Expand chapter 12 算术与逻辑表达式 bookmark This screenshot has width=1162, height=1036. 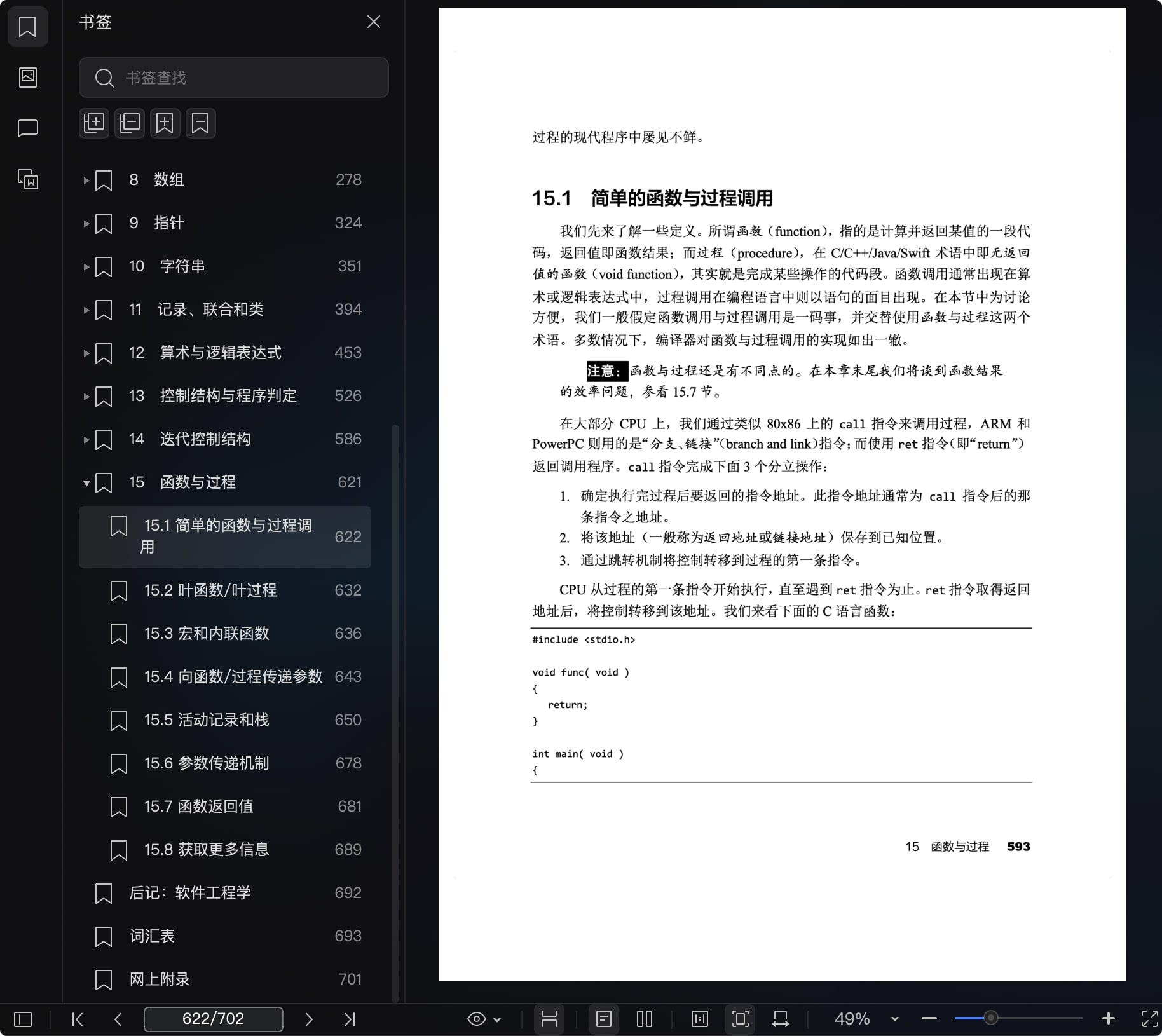point(86,353)
